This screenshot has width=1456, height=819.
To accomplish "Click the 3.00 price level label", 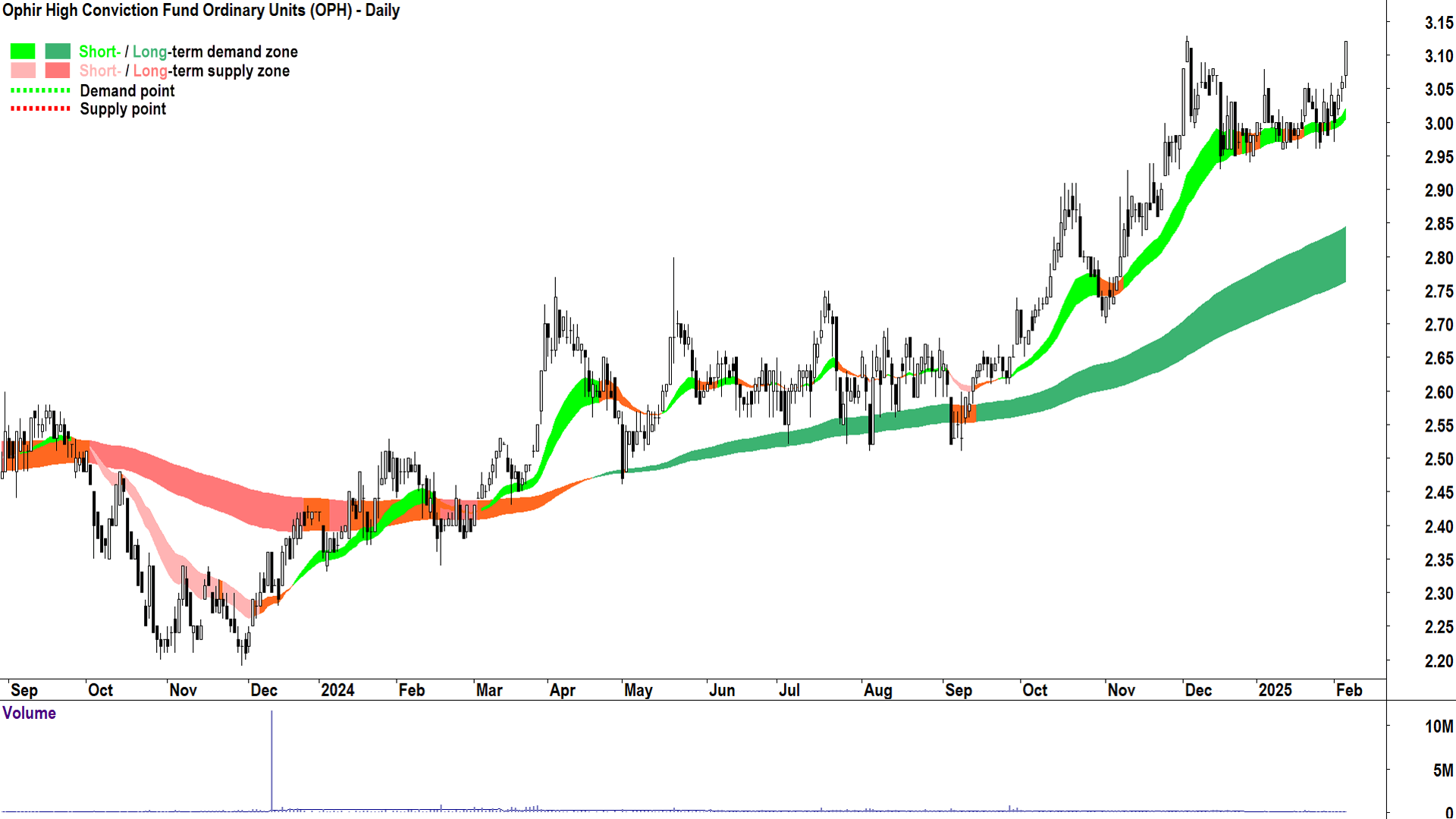I will [x=1439, y=124].
